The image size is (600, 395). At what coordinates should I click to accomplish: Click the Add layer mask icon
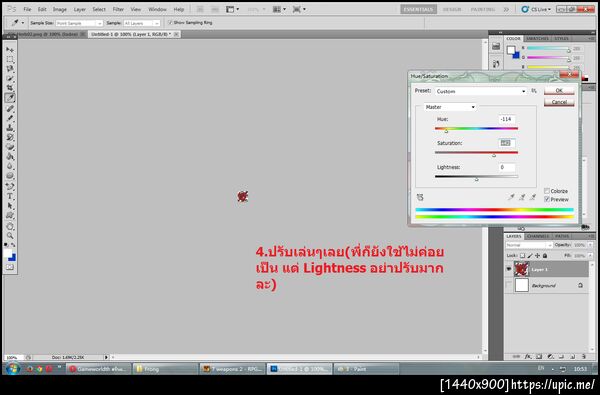[539, 356]
